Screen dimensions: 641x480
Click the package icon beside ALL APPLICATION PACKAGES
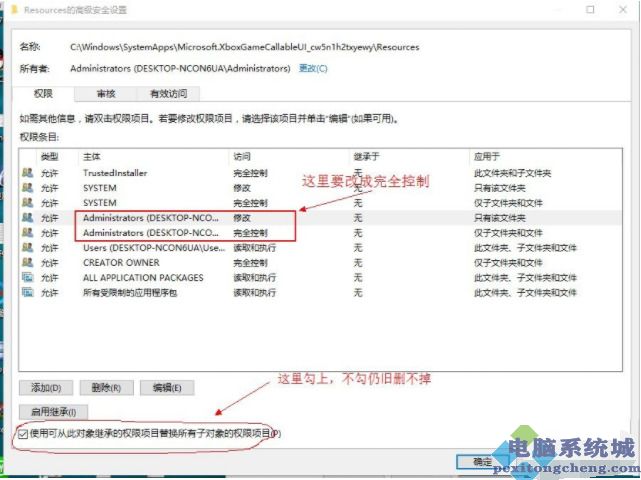[x=28, y=278]
